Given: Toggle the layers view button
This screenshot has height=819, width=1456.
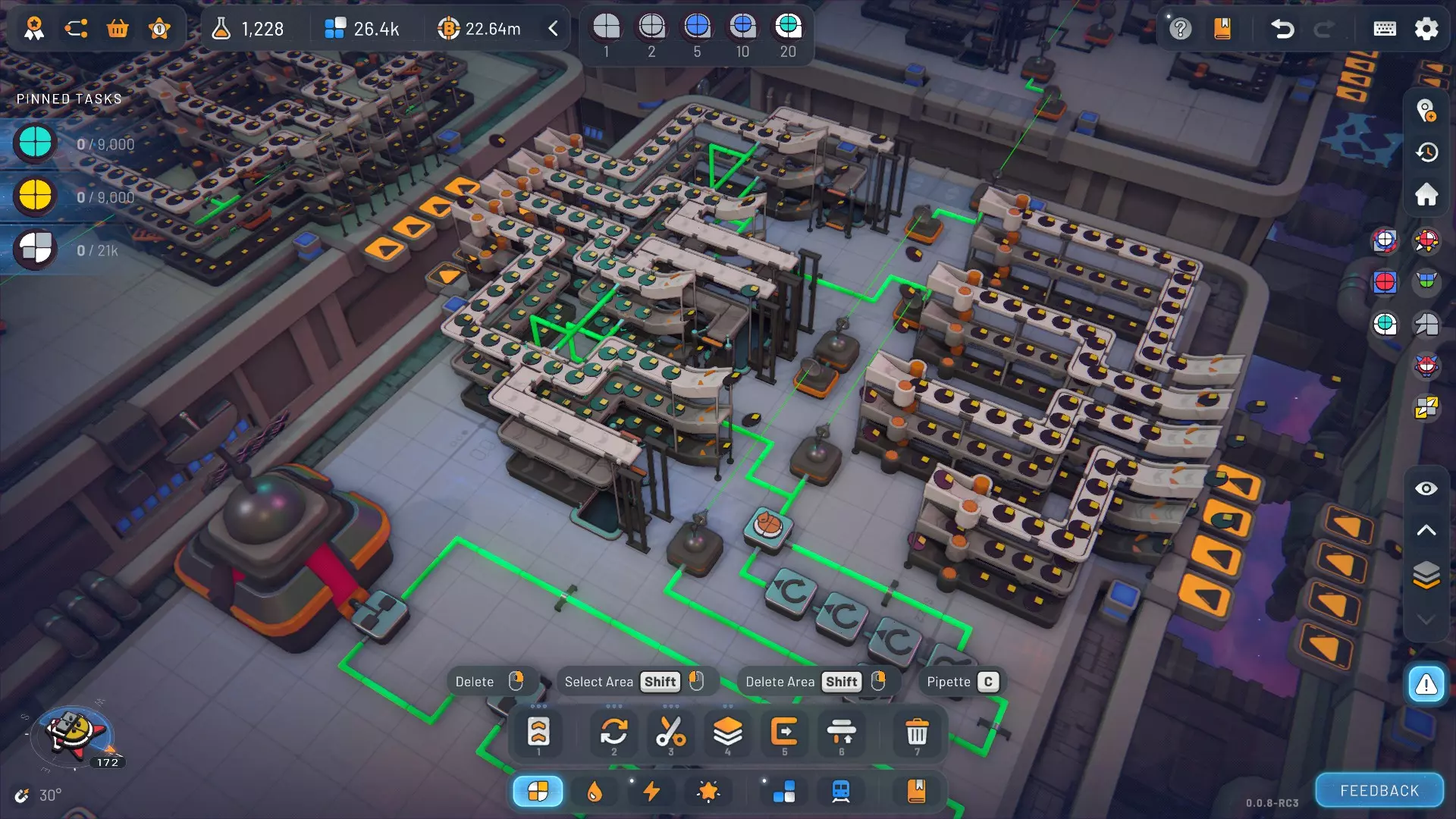Looking at the screenshot, I should pyautogui.click(x=1426, y=575).
